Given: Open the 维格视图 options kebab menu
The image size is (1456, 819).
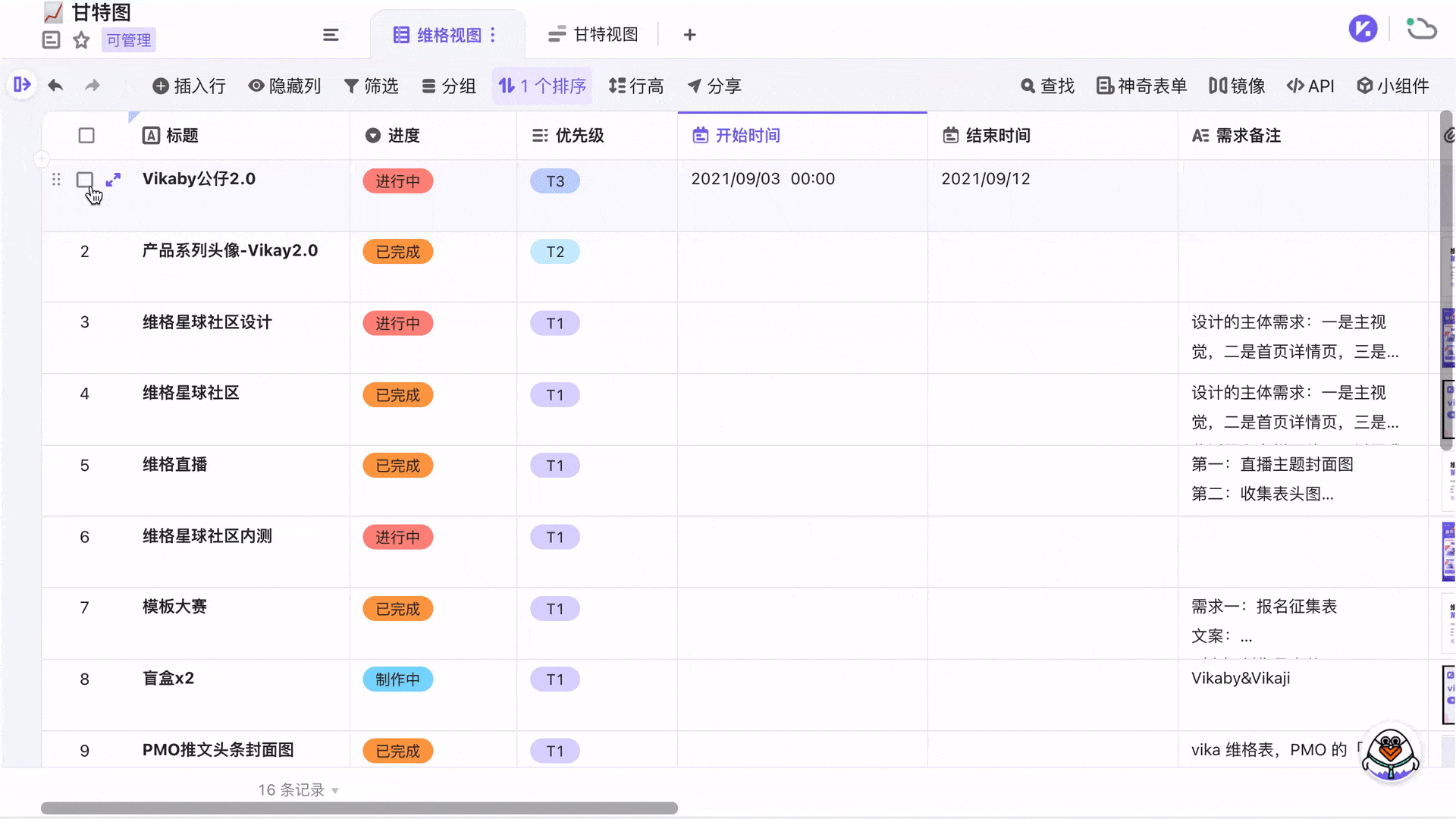Looking at the screenshot, I should tap(493, 34).
